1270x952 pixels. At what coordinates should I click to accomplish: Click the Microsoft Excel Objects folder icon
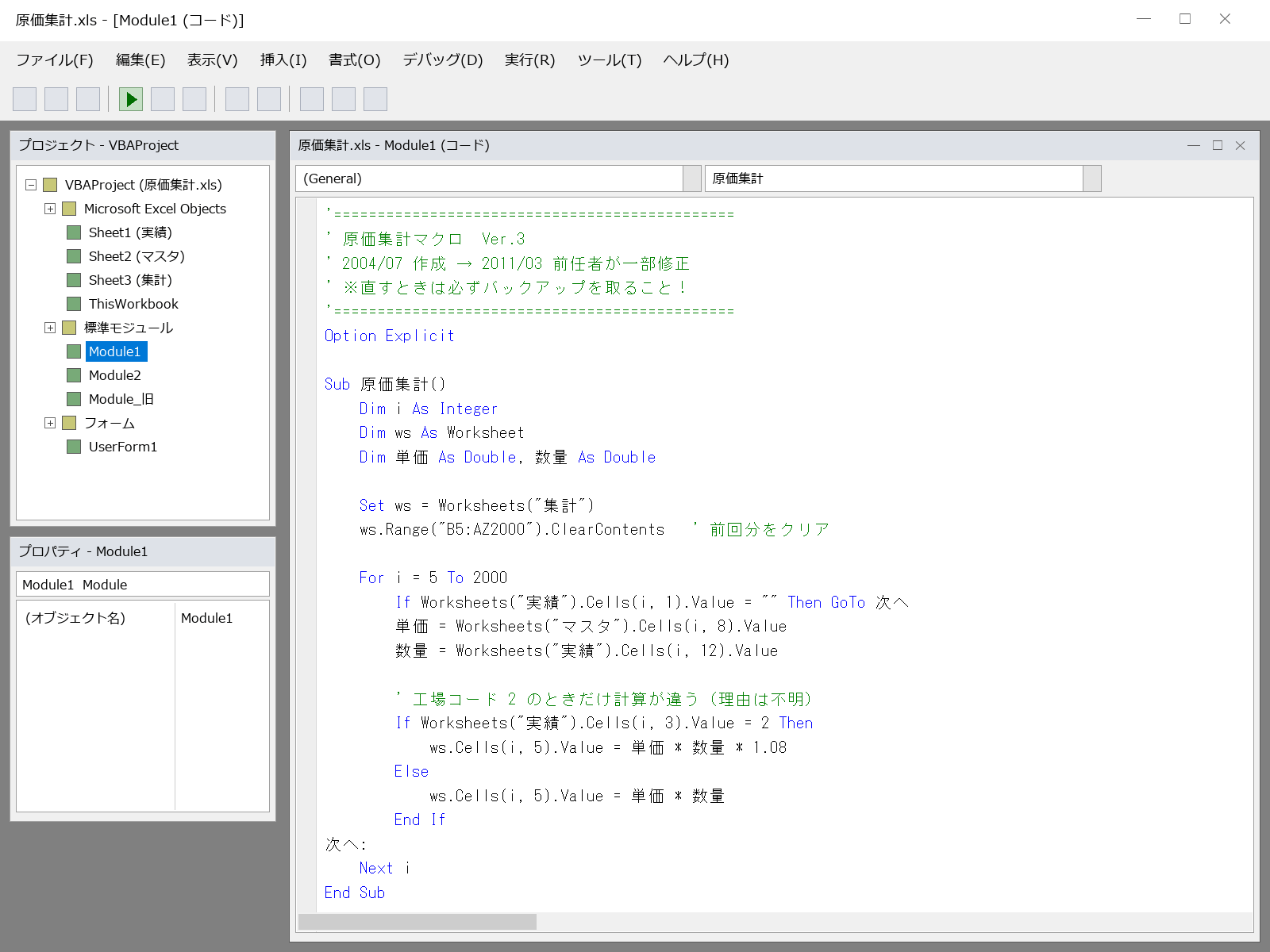pos(69,209)
